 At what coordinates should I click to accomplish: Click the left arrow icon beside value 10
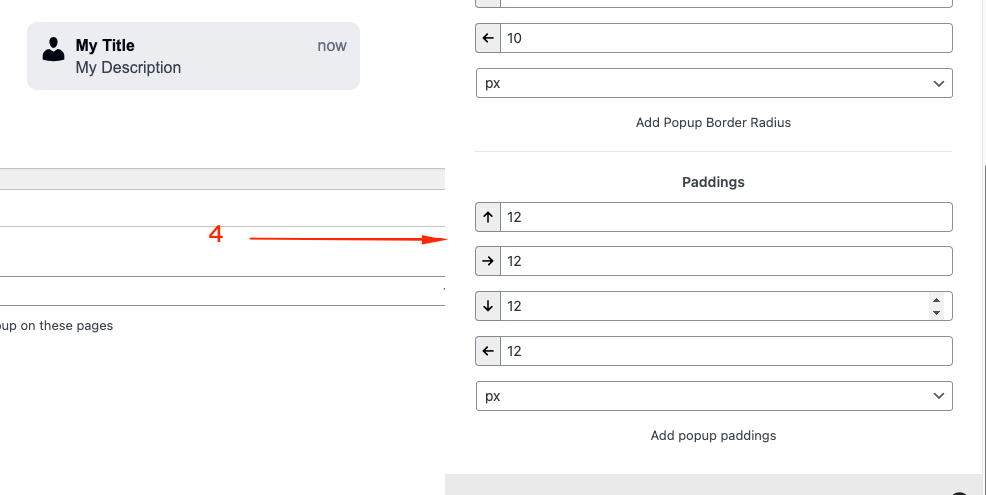(x=488, y=38)
